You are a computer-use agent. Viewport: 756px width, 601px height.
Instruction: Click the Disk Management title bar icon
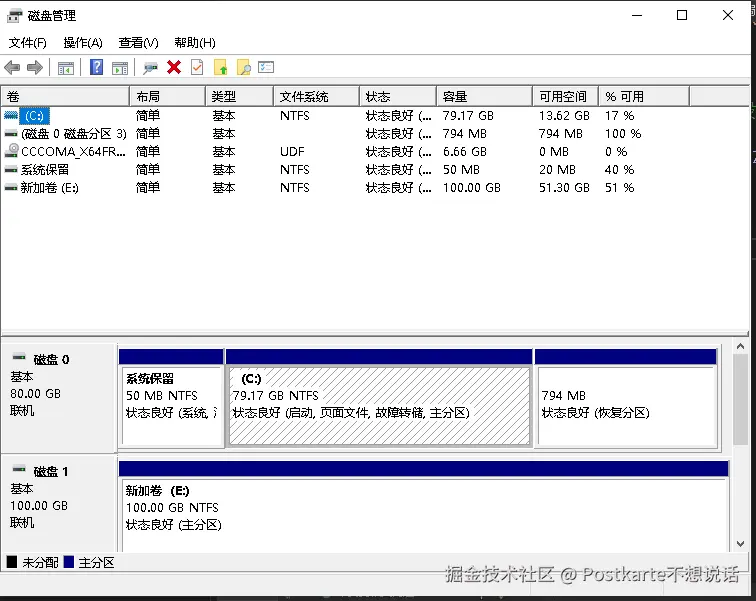pos(15,16)
